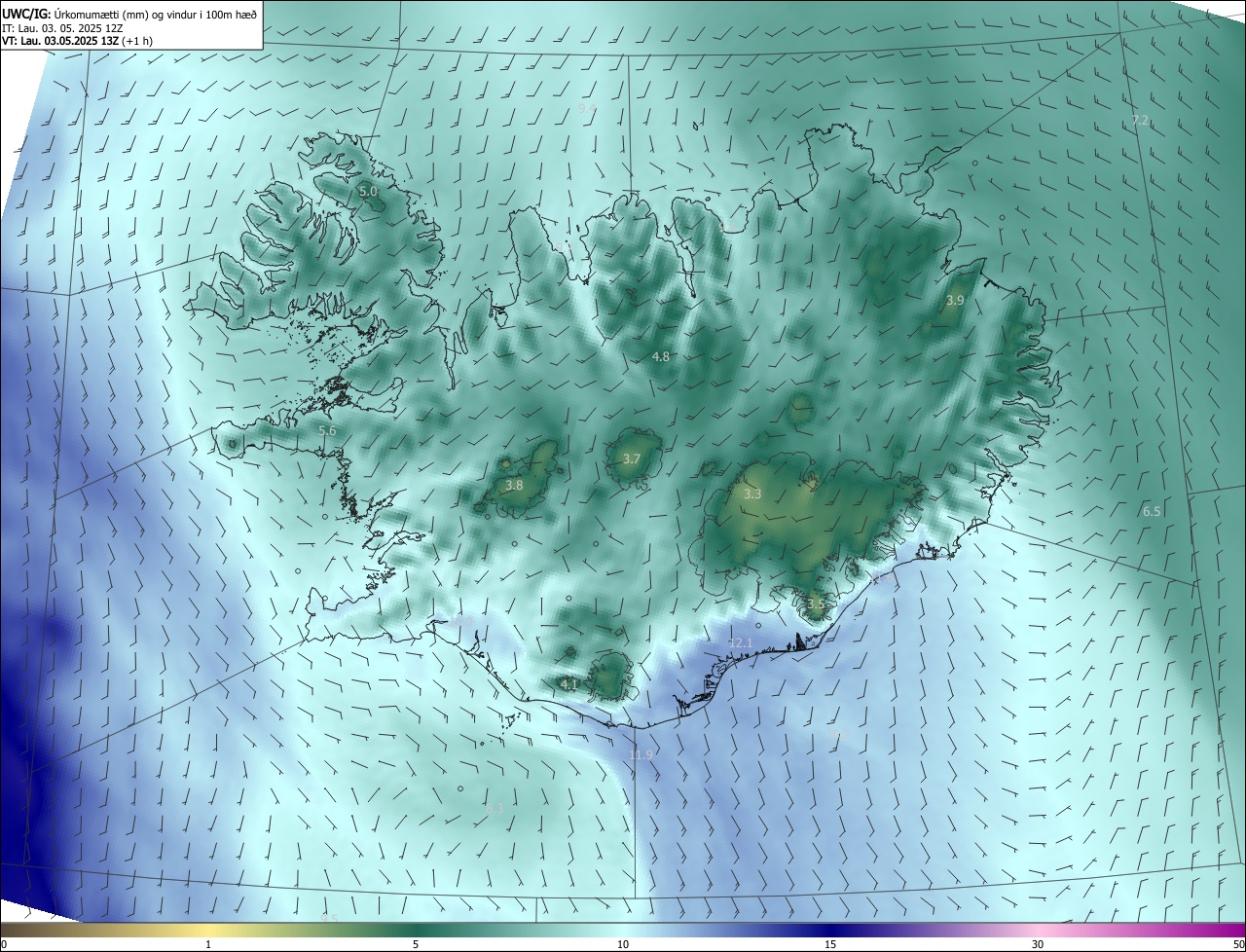Click the 5.6 value on the western peninsula
Image resolution: width=1246 pixels, height=952 pixels.
click(x=327, y=431)
